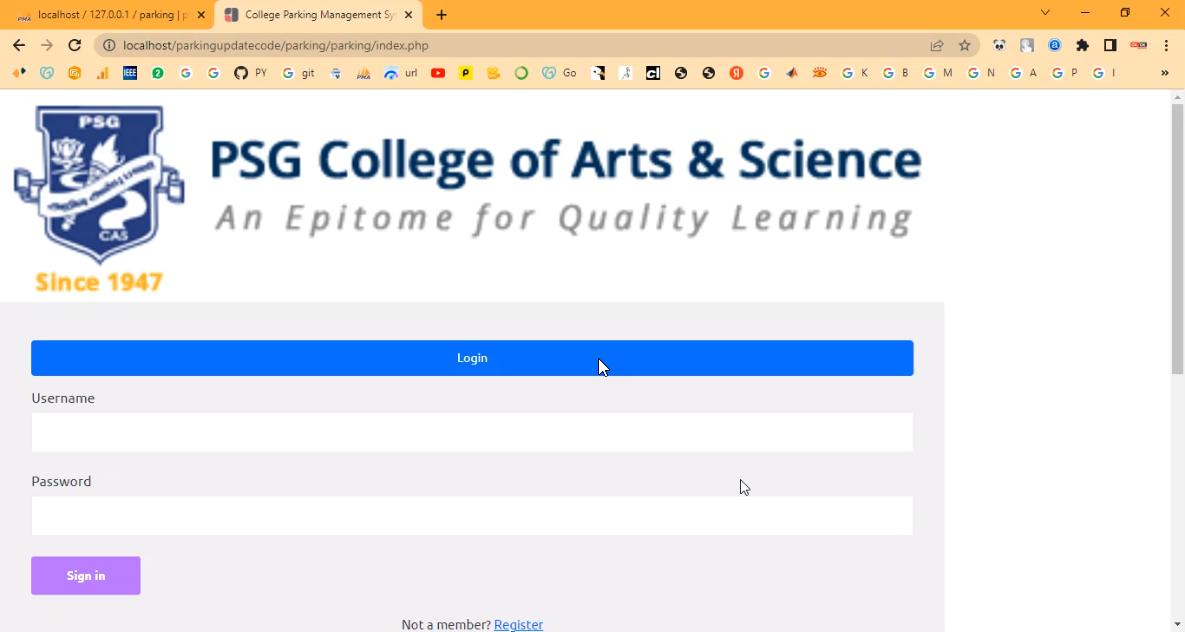The height and width of the screenshot is (632, 1185).
Task: Follow the Register link
Action: pos(518,624)
